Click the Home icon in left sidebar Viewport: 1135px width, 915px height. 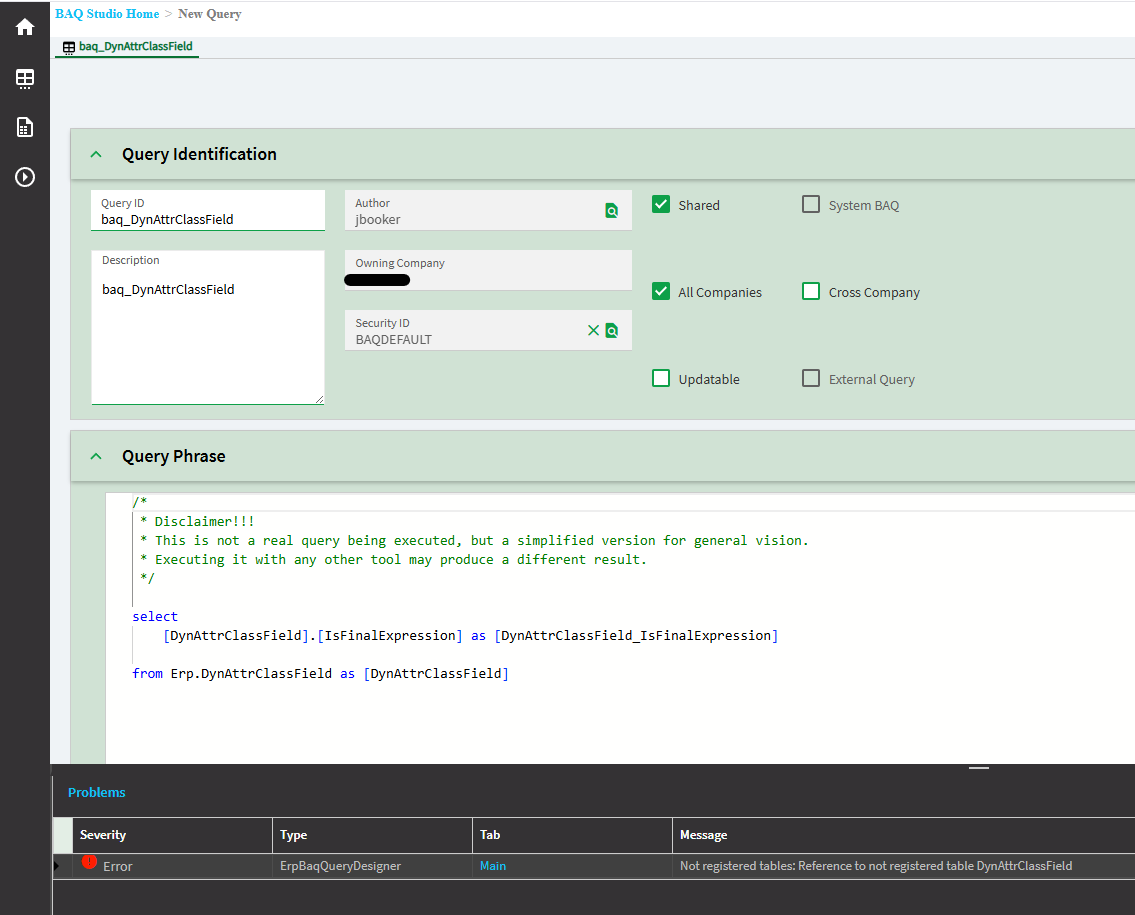(x=25, y=27)
